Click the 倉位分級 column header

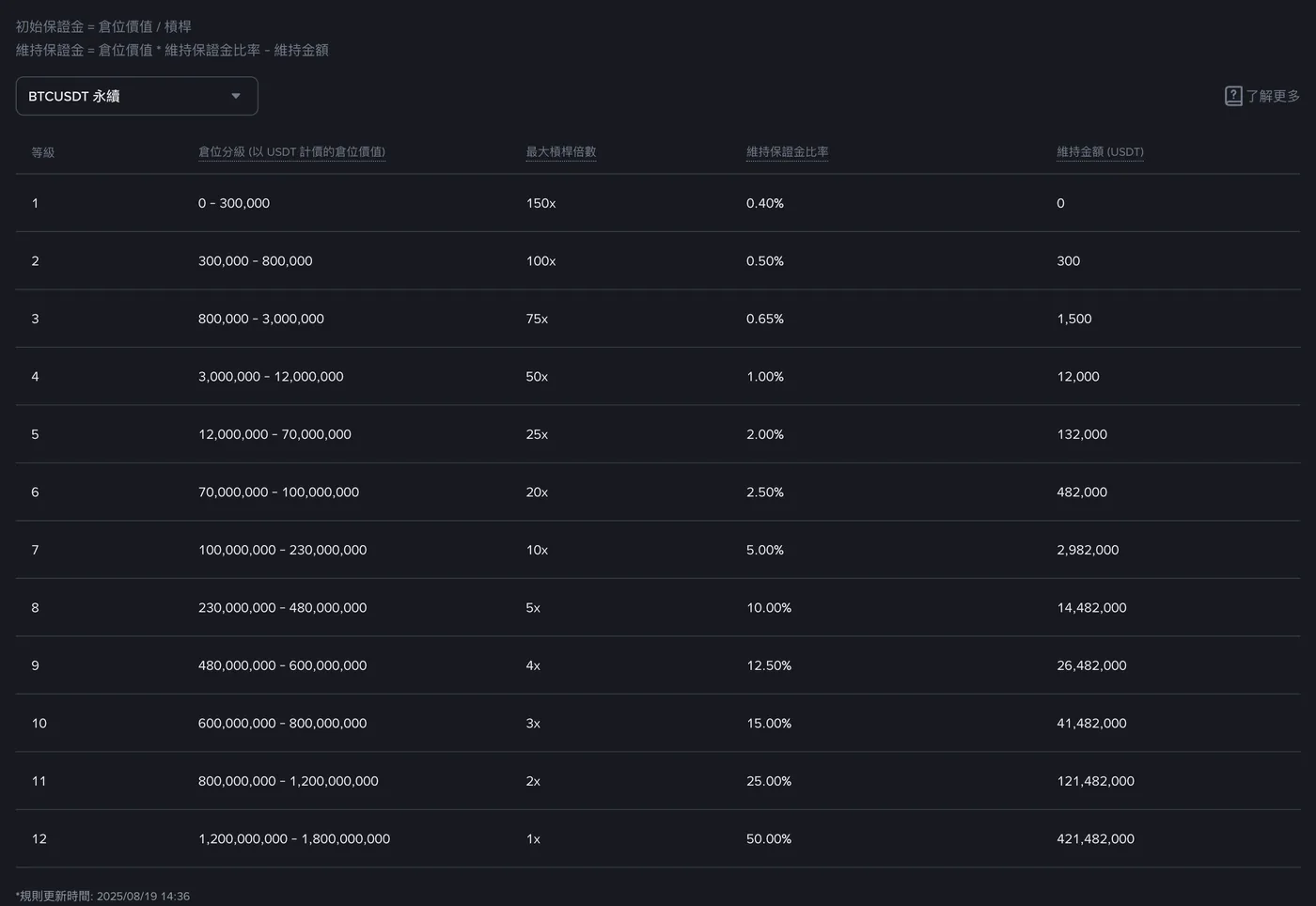click(x=291, y=151)
